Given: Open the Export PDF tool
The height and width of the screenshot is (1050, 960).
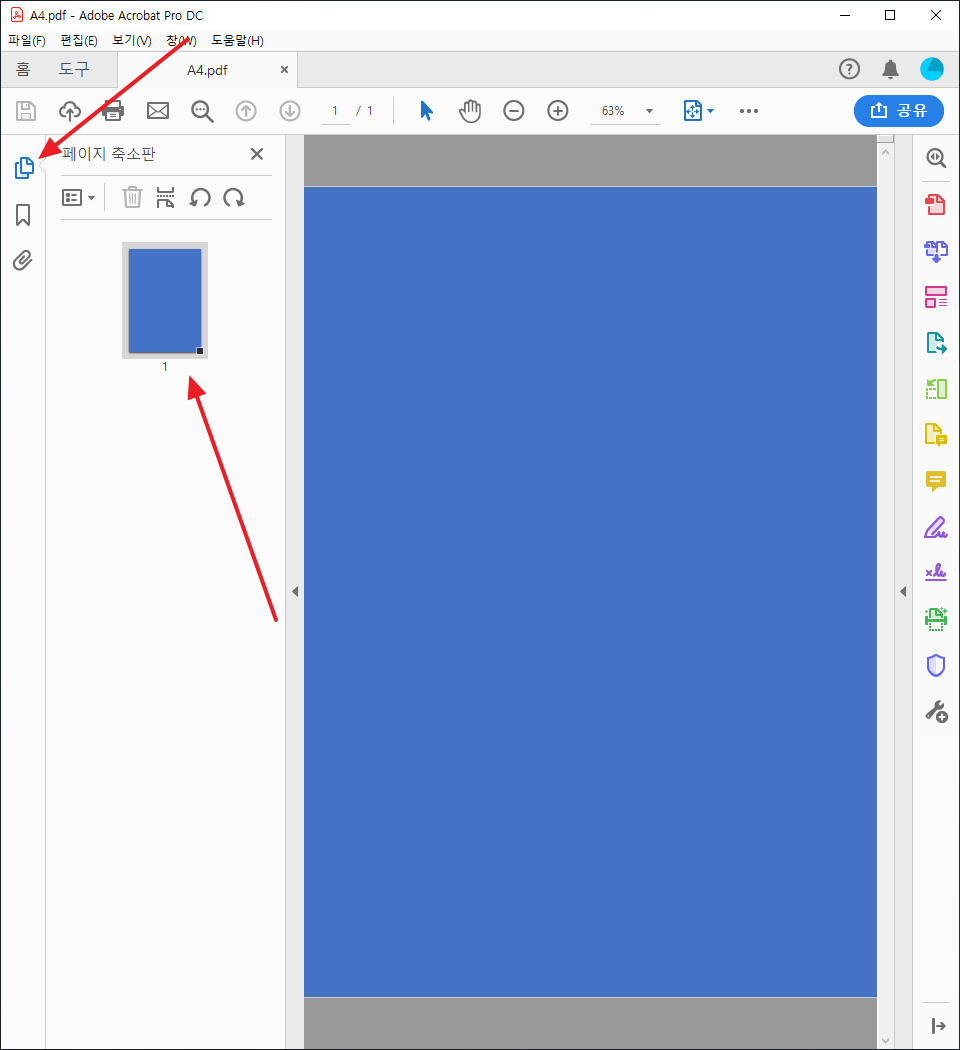Looking at the screenshot, I should pyautogui.click(x=936, y=343).
